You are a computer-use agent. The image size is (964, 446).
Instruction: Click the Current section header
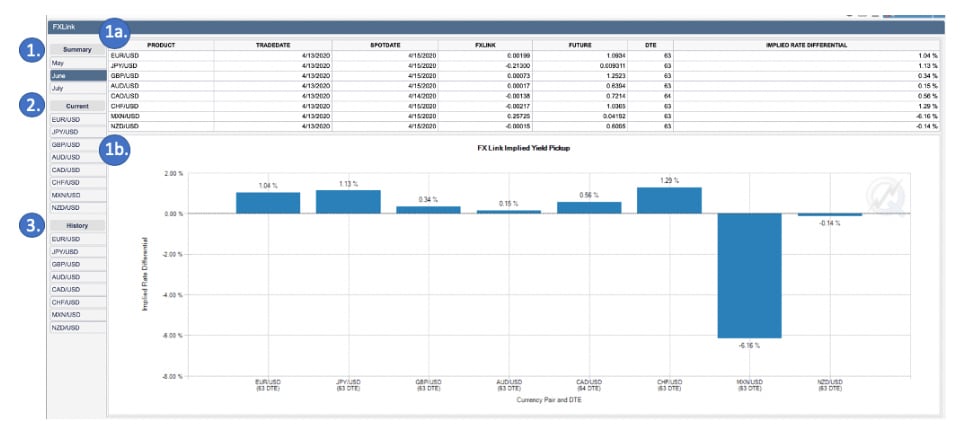click(x=77, y=106)
